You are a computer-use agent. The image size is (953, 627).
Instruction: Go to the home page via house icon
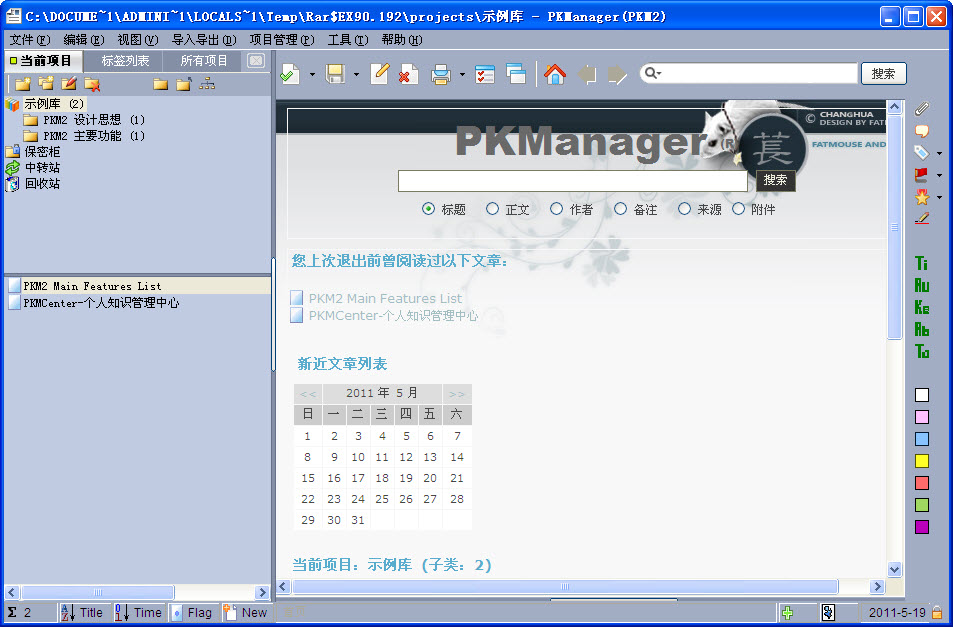click(555, 74)
